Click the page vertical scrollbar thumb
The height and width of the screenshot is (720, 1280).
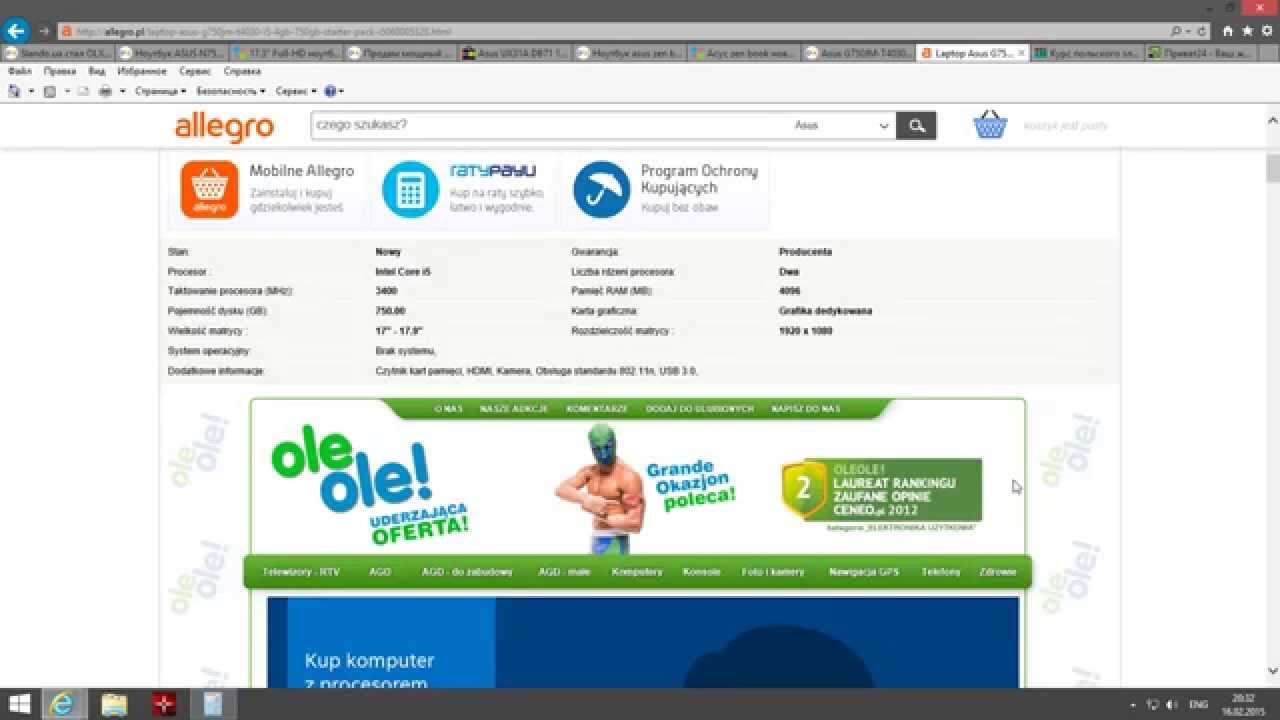[x=1273, y=167]
